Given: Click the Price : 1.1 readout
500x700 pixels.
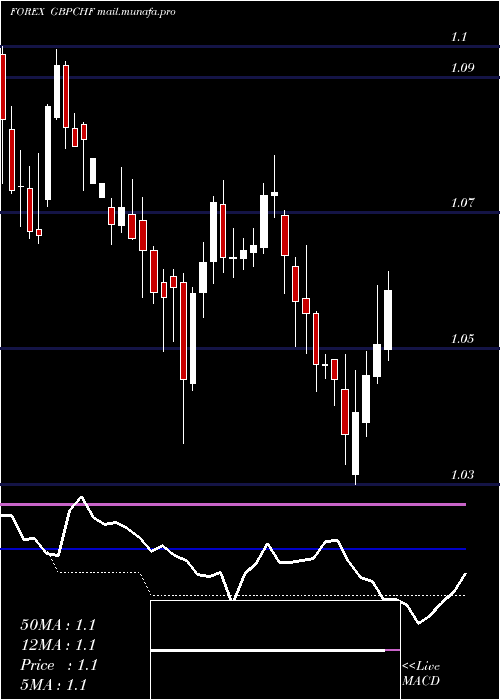Looking at the screenshot, I should [x=59, y=665].
